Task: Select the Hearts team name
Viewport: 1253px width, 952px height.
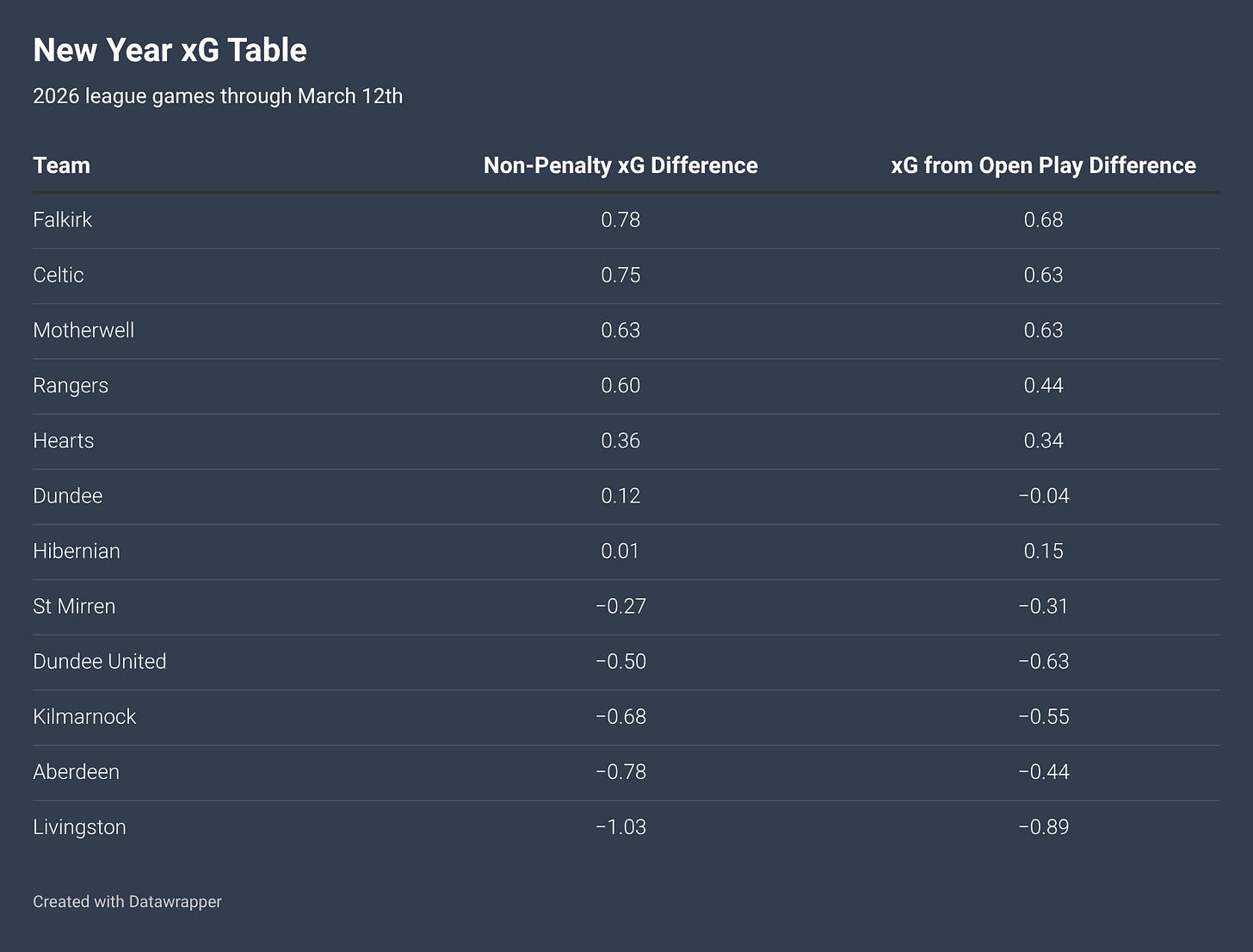Action: [x=64, y=441]
